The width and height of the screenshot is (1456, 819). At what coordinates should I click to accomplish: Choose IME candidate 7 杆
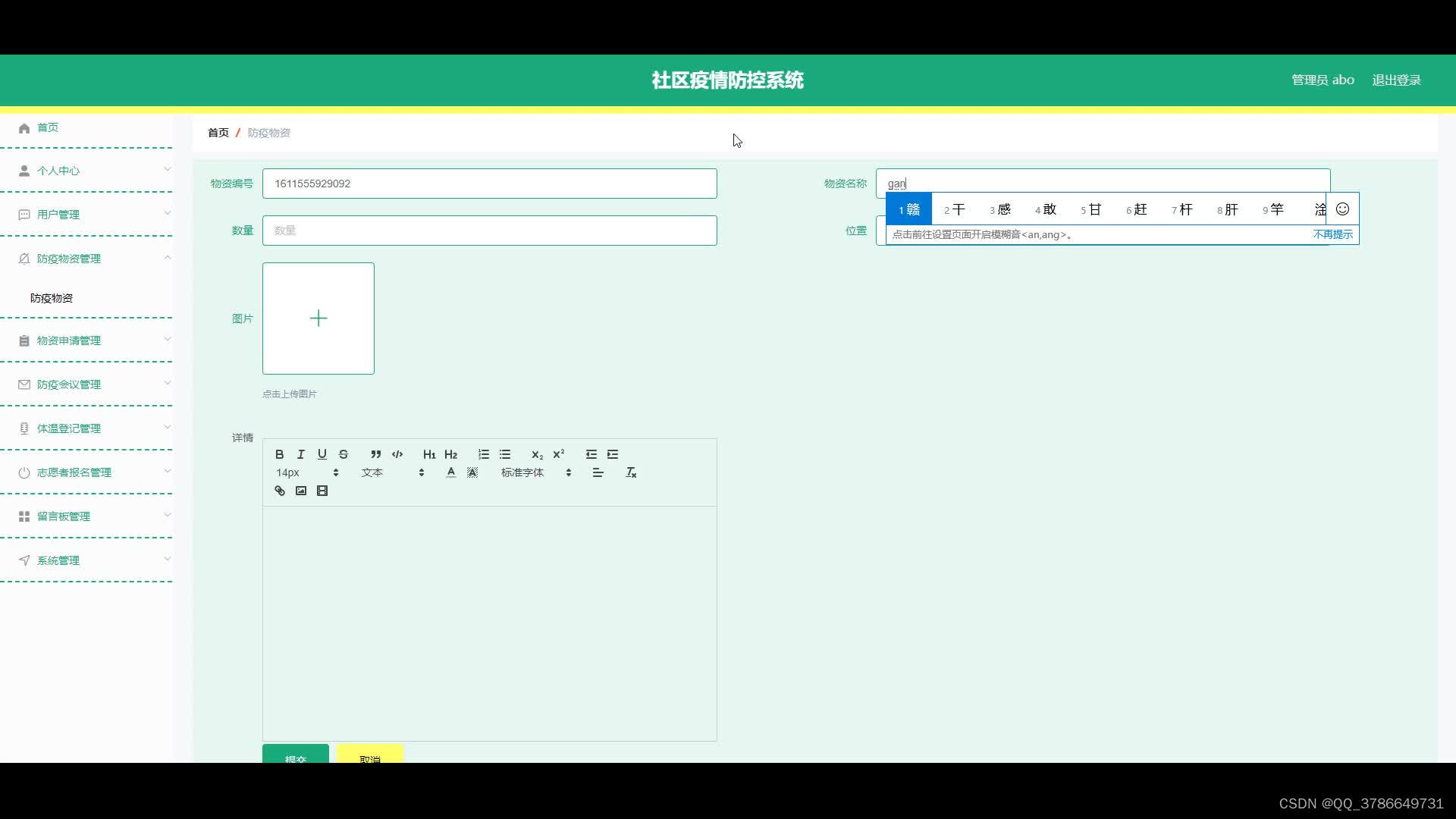1182,209
